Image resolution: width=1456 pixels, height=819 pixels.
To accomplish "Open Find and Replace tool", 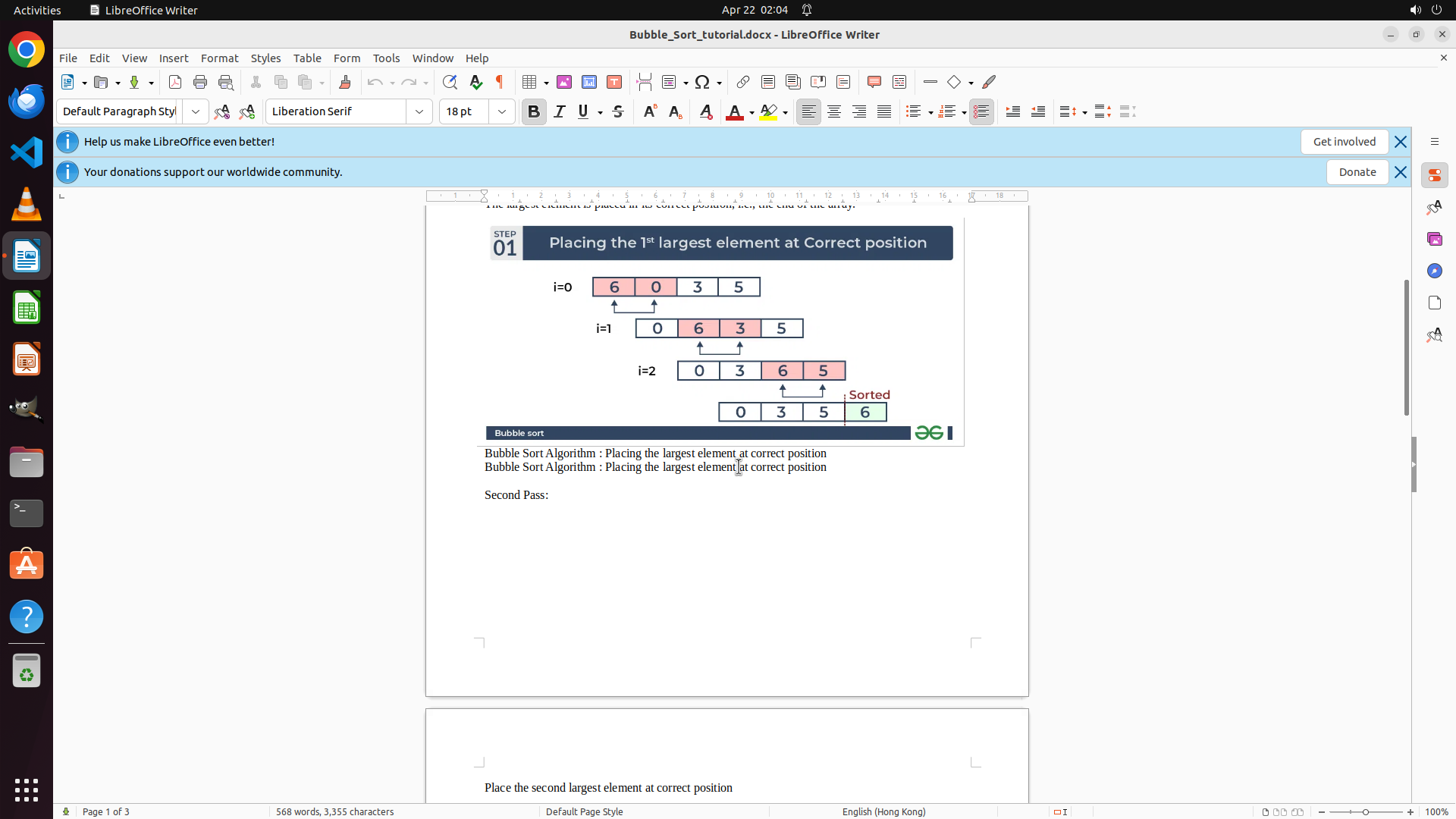I will (x=450, y=82).
